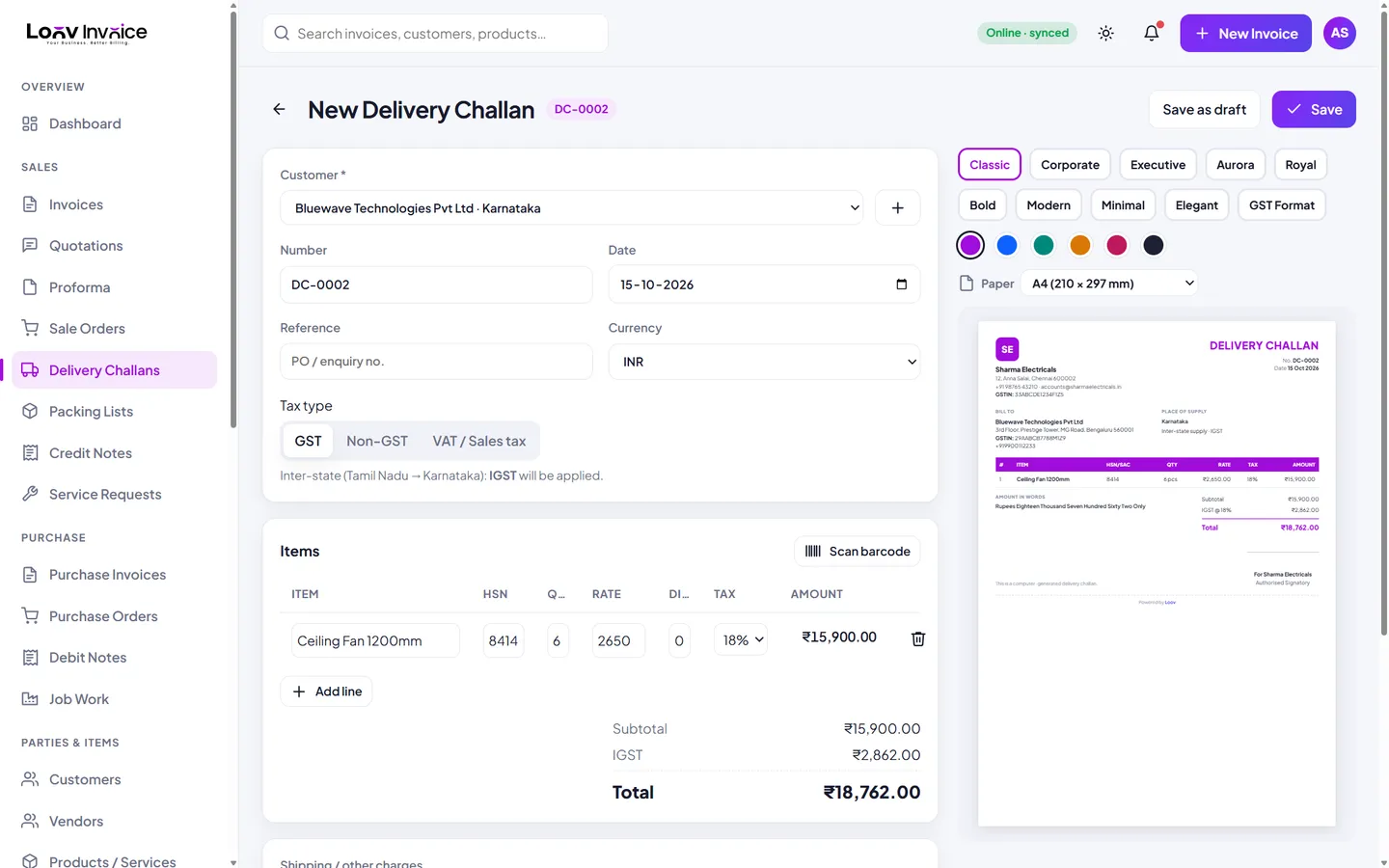Open the AS user avatar menu
The height and width of the screenshot is (868, 1389).
pos(1339,33)
